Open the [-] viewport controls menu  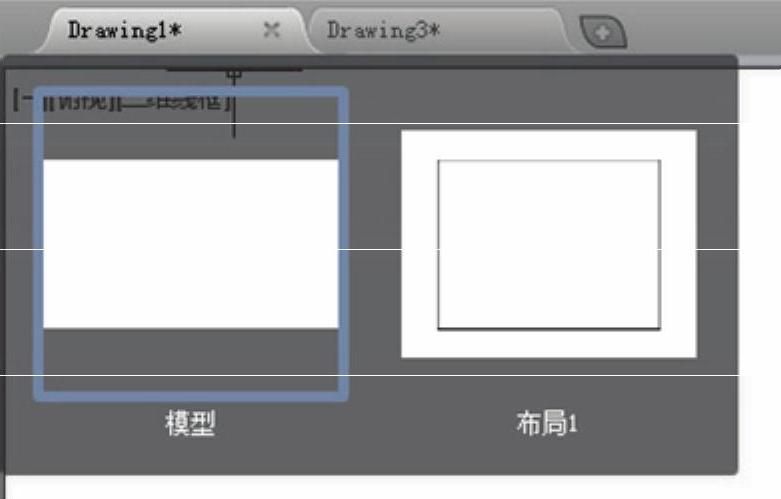18,101
